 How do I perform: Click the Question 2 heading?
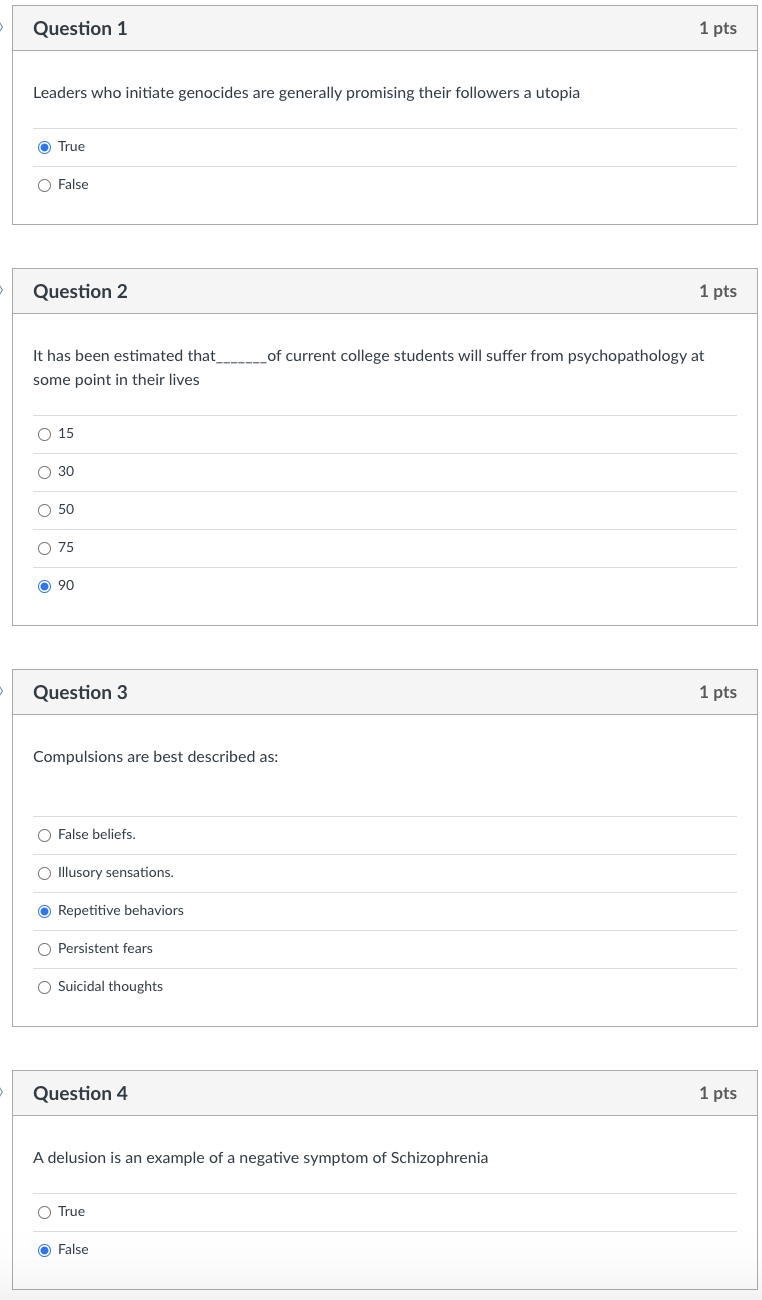(80, 292)
